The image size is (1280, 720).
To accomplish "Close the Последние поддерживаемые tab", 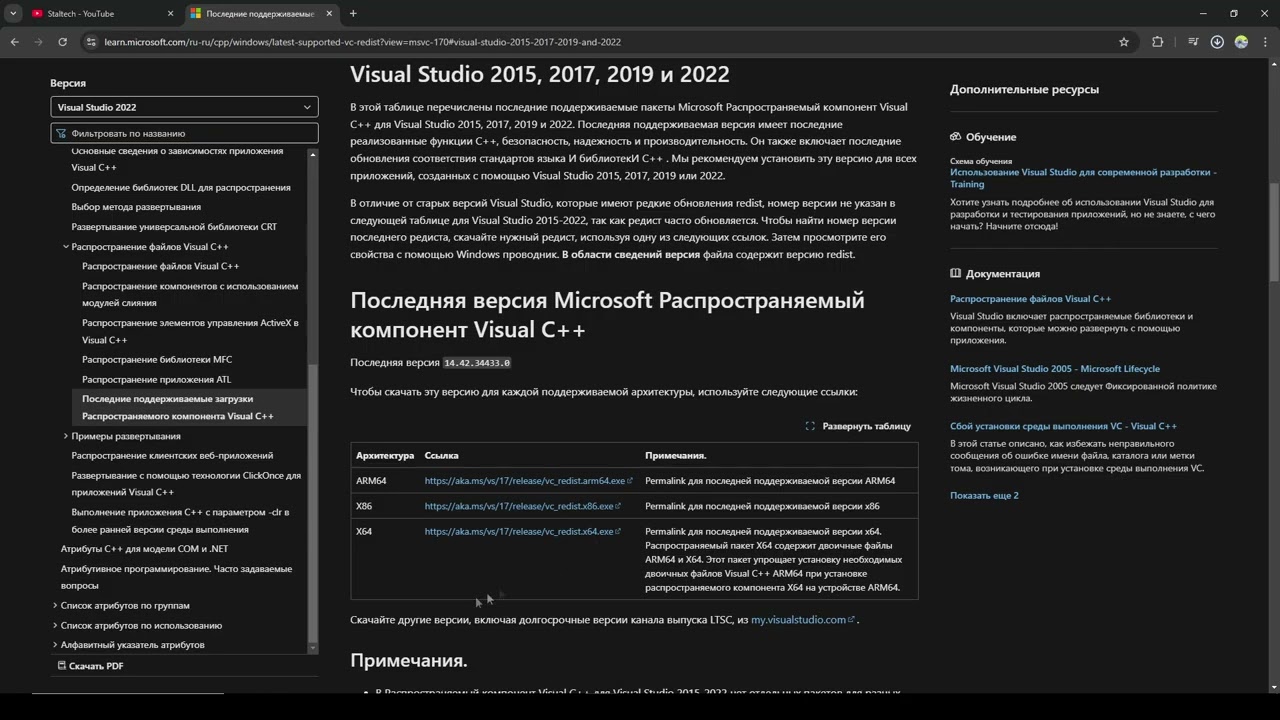I will tap(329, 14).
